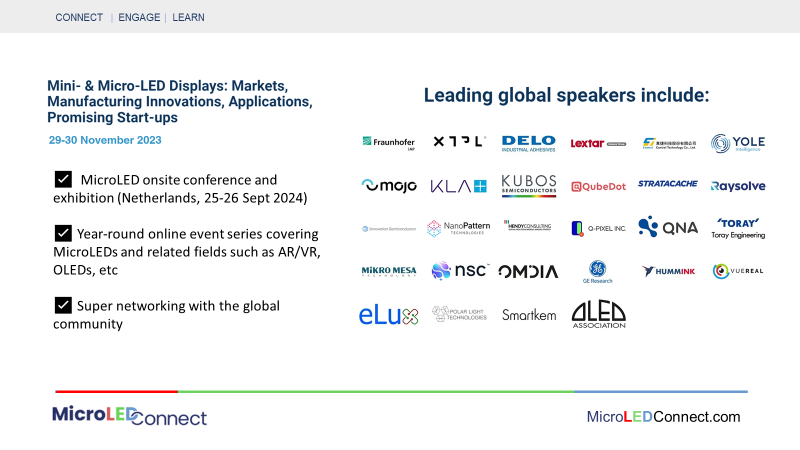Select ENGAGE in the top bar
Image resolution: width=800 pixels, height=450 pixels.
click(139, 17)
